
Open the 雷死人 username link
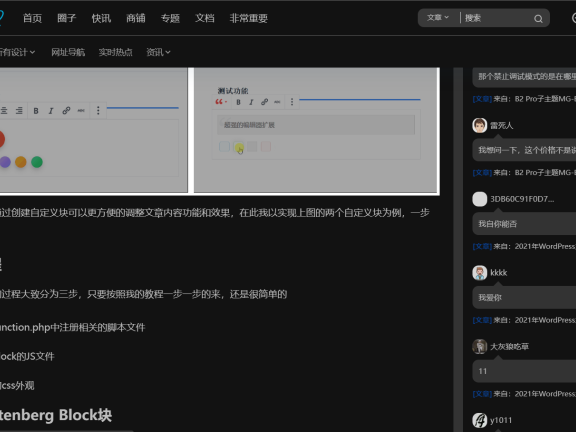501,126
